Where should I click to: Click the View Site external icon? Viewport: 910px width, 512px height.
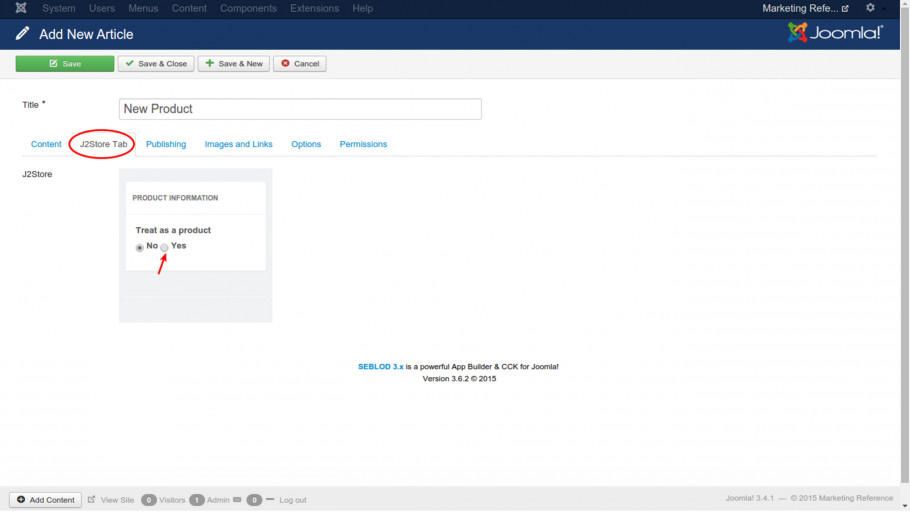[x=91, y=499]
